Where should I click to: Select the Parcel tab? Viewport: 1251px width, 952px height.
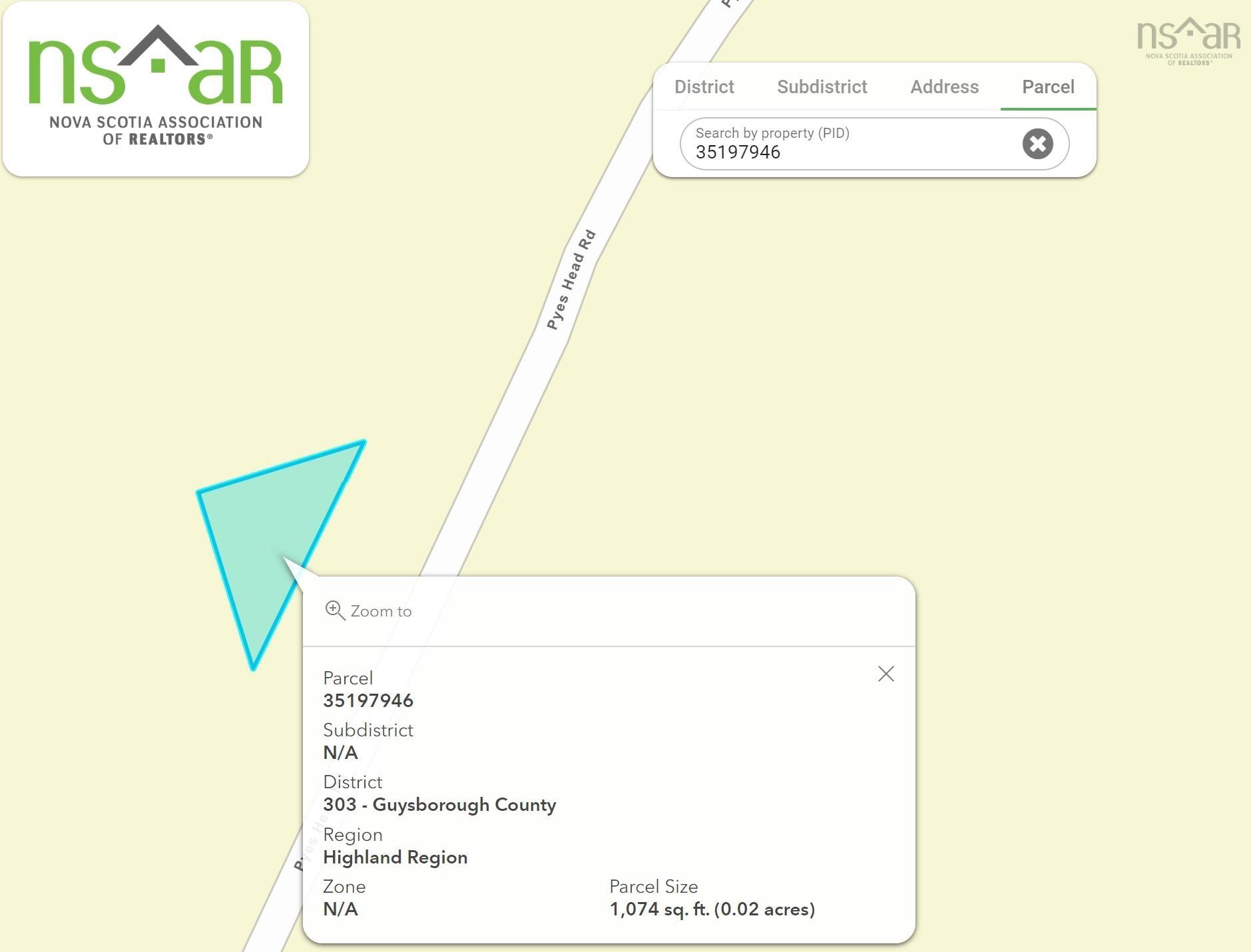[1048, 87]
